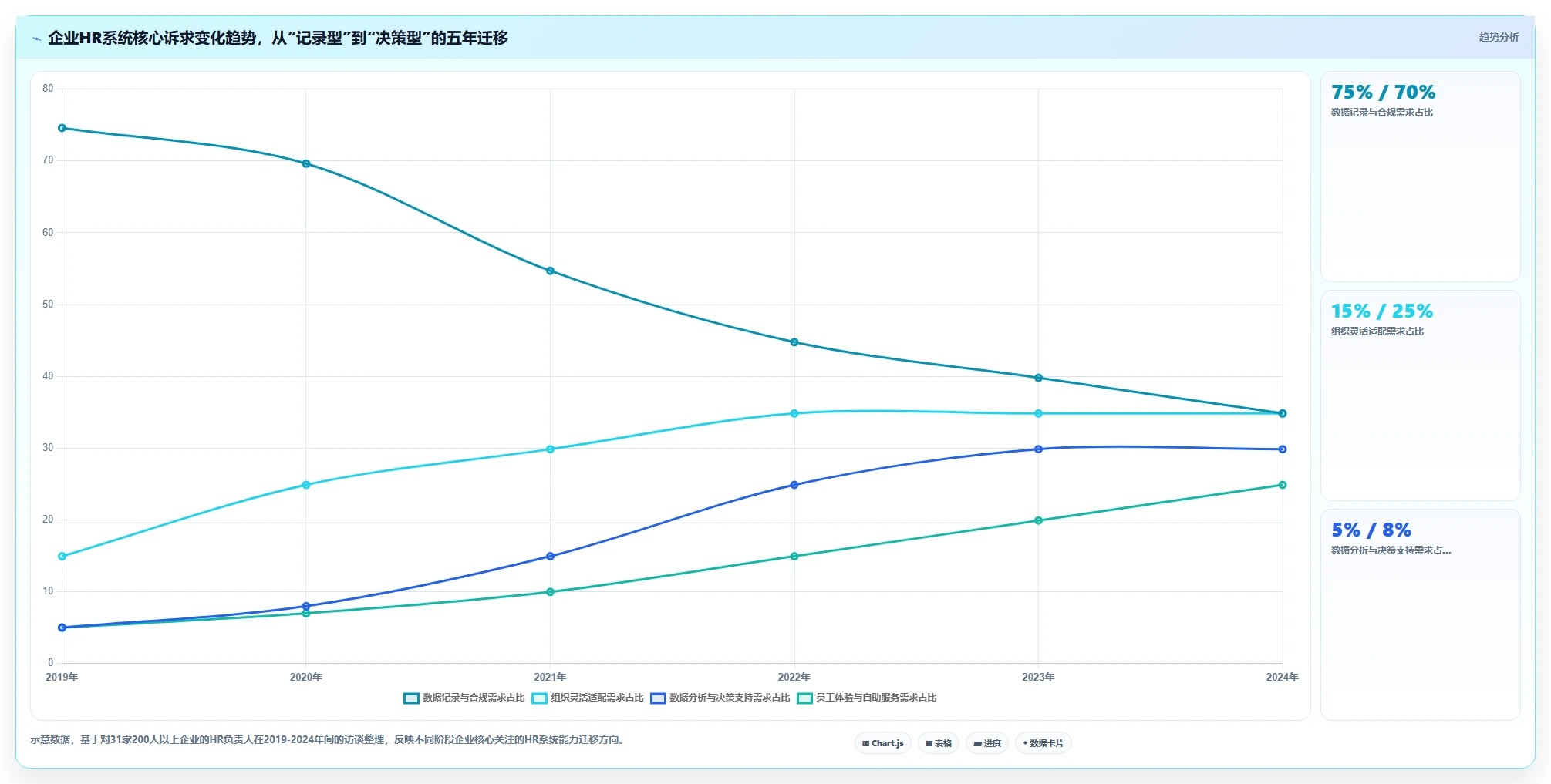Click the 50 y-axis tick label

48,305
